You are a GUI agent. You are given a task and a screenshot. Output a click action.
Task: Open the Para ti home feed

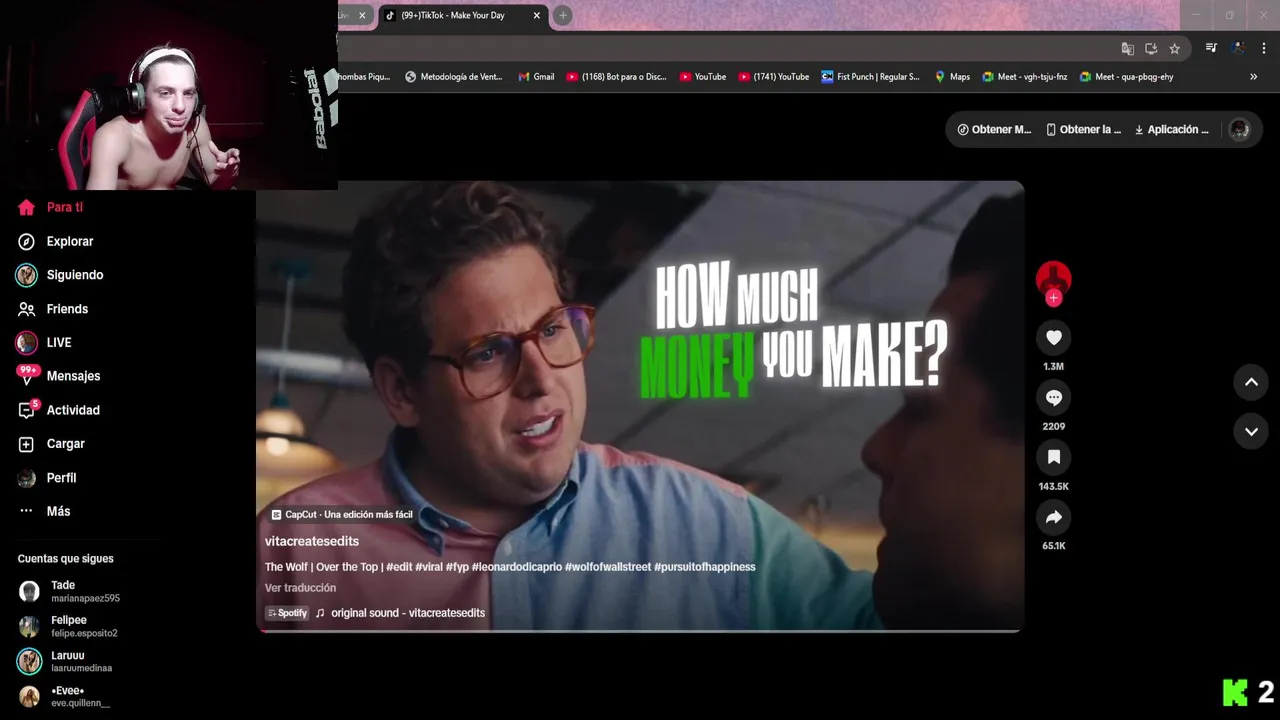click(50, 207)
